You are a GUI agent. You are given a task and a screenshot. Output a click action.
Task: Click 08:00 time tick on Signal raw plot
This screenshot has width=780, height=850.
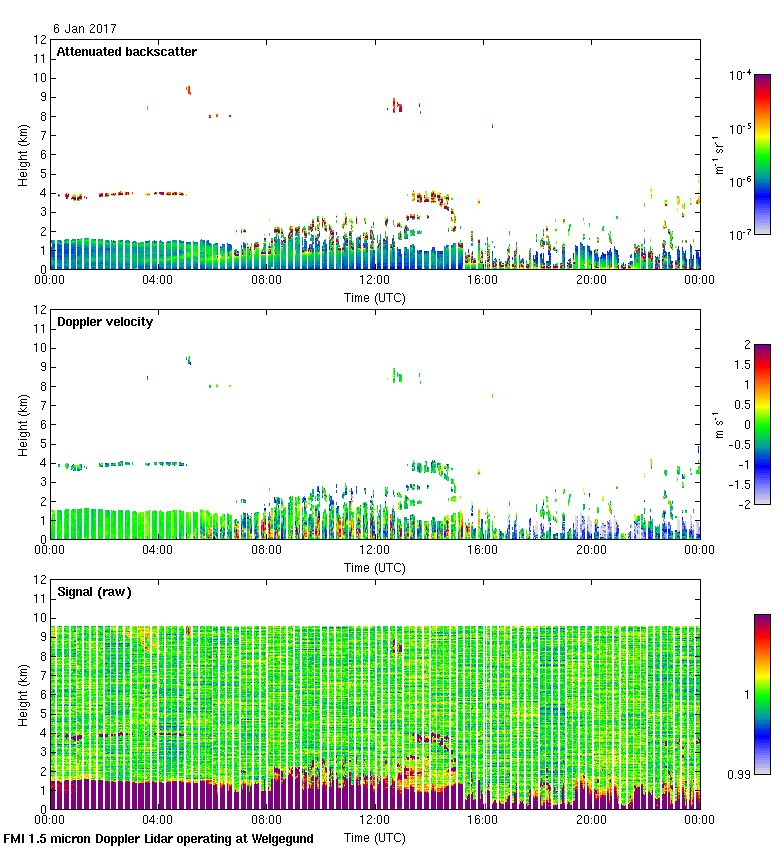click(266, 820)
